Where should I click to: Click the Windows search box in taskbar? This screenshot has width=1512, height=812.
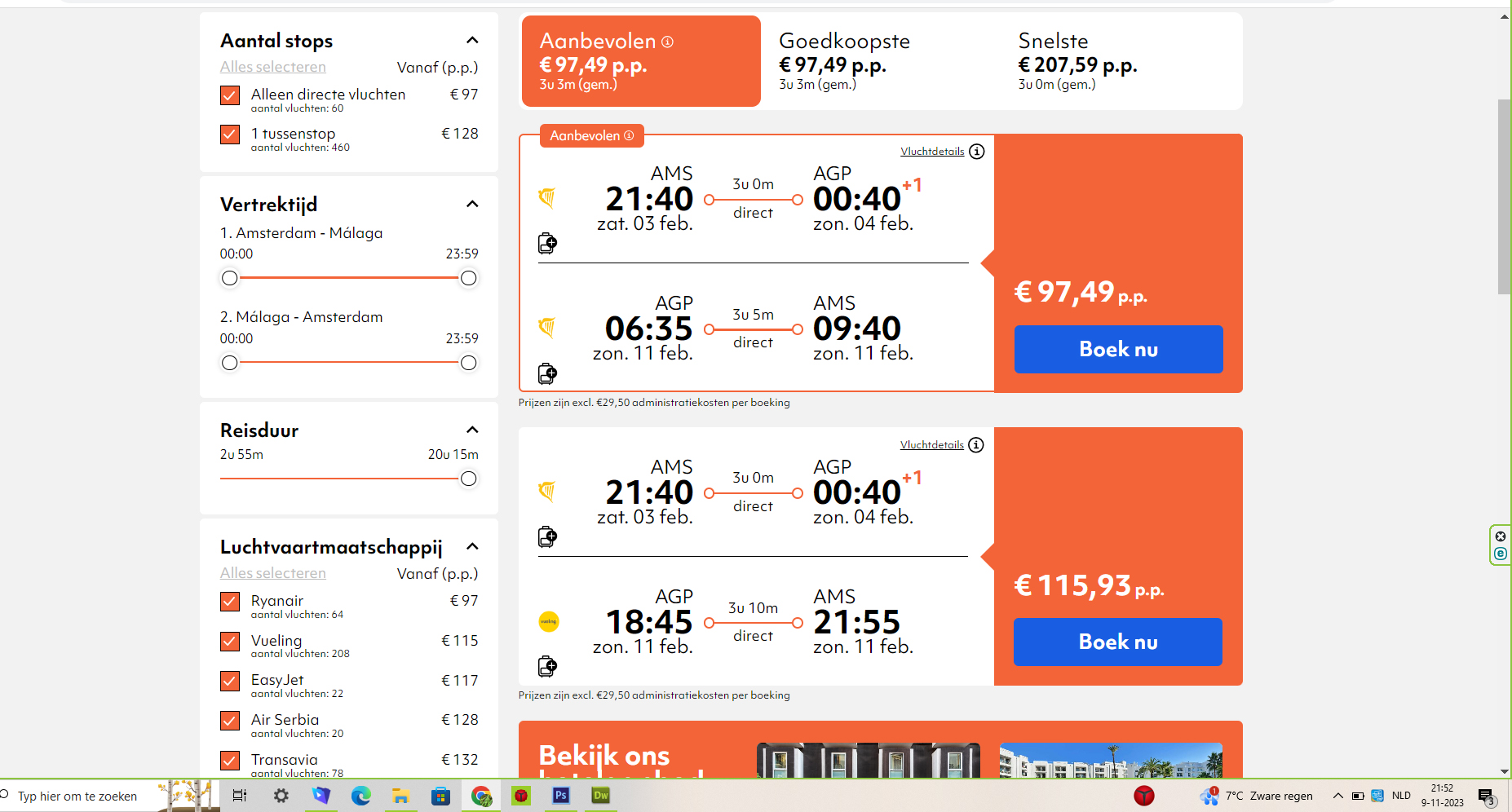[77, 797]
